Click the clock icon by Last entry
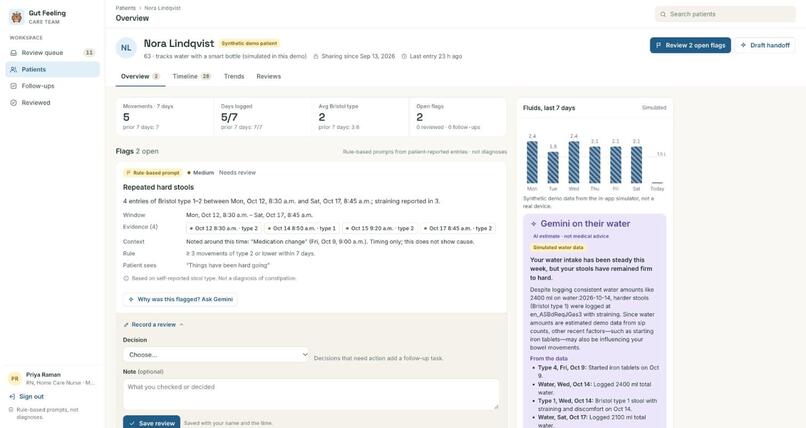Screen dimensions: 806x428 pos(404,57)
